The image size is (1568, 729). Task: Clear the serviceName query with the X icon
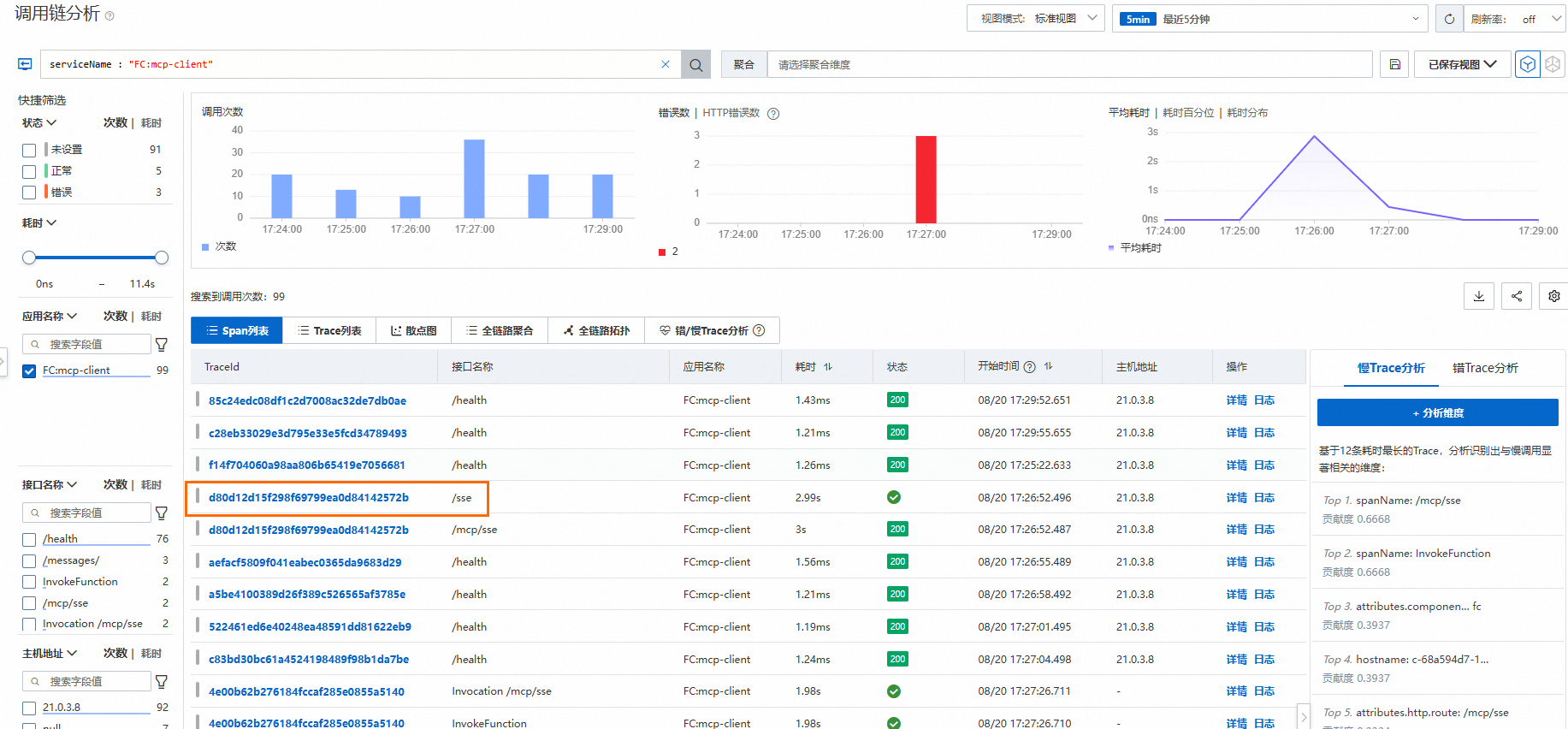pyautogui.click(x=666, y=64)
